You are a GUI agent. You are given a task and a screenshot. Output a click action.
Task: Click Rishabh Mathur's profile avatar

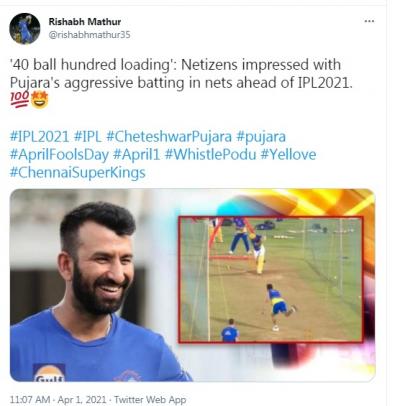(25, 29)
